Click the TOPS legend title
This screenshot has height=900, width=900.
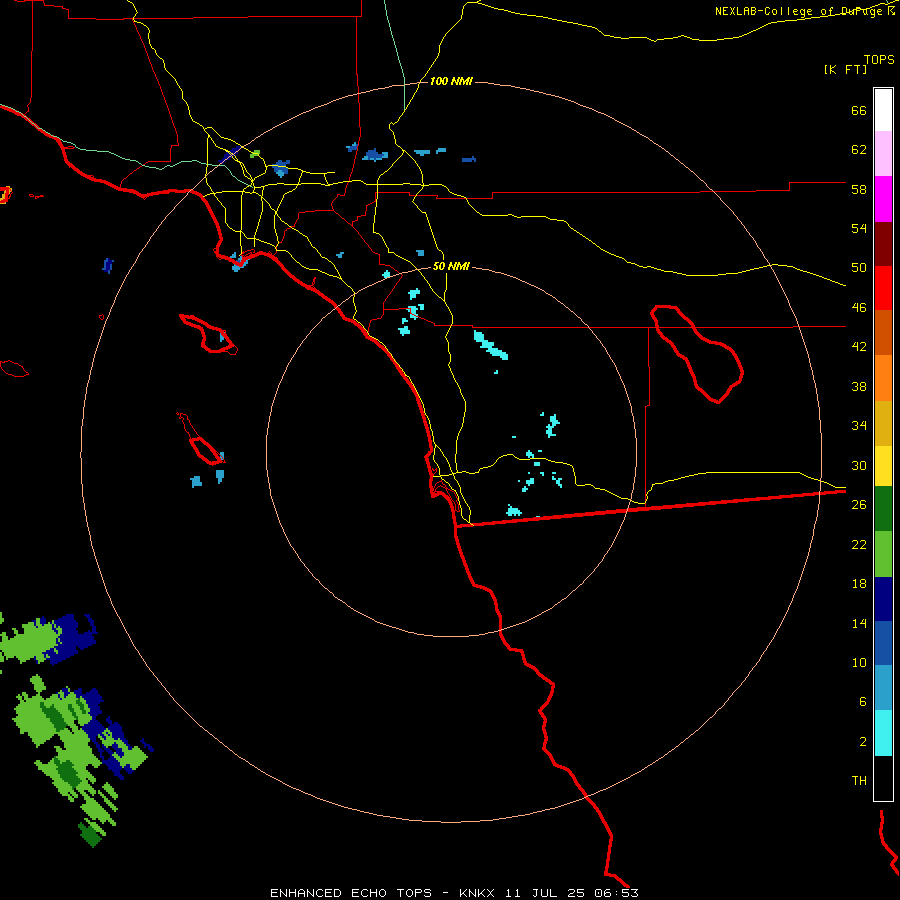click(879, 59)
